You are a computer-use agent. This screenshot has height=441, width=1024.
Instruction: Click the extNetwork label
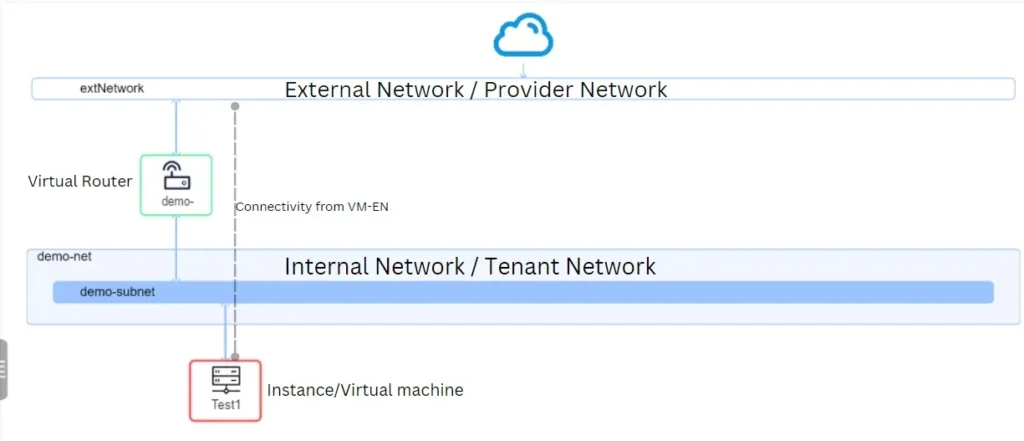112,88
